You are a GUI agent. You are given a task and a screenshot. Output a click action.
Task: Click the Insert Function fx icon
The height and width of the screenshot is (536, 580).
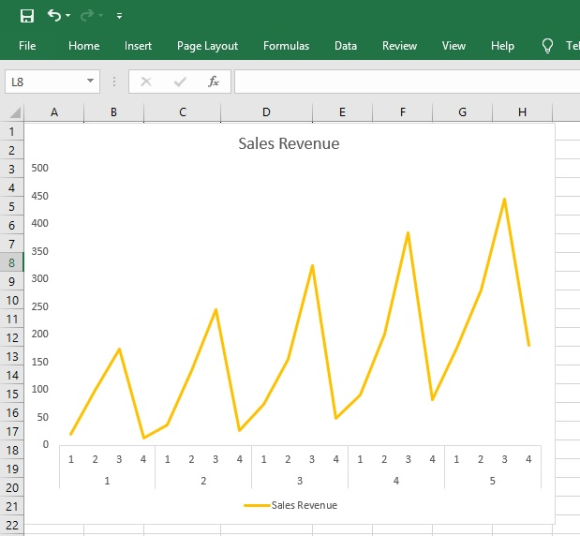click(x=213, y=81)
